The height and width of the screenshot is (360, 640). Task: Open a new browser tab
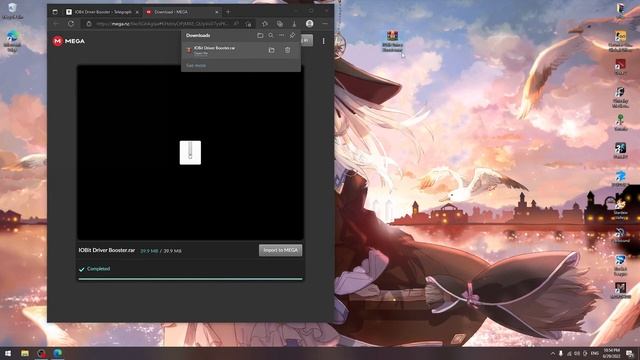click(228, 12)
